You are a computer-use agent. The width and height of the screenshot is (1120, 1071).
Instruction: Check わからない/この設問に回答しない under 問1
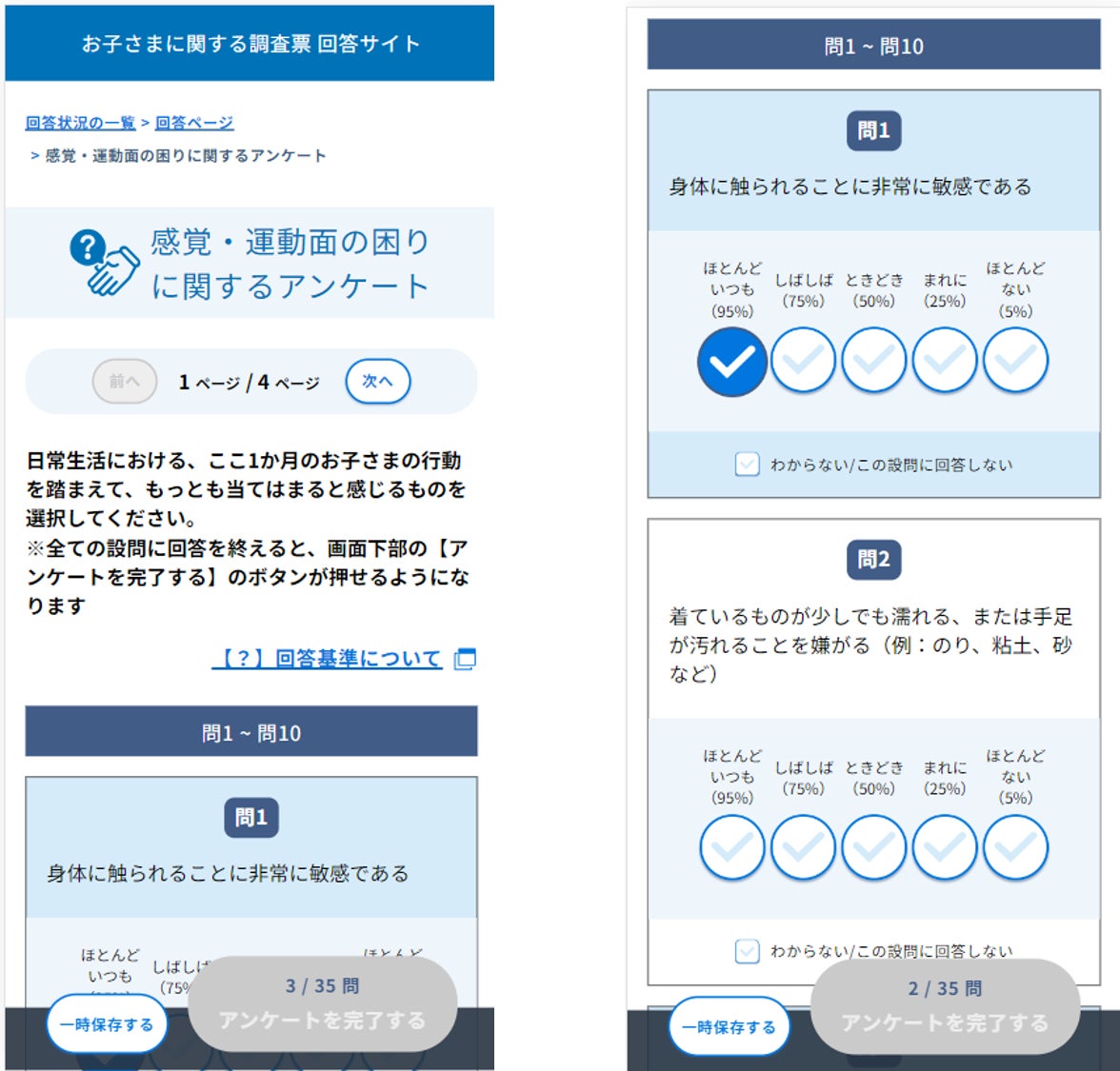tap(747, 465)
